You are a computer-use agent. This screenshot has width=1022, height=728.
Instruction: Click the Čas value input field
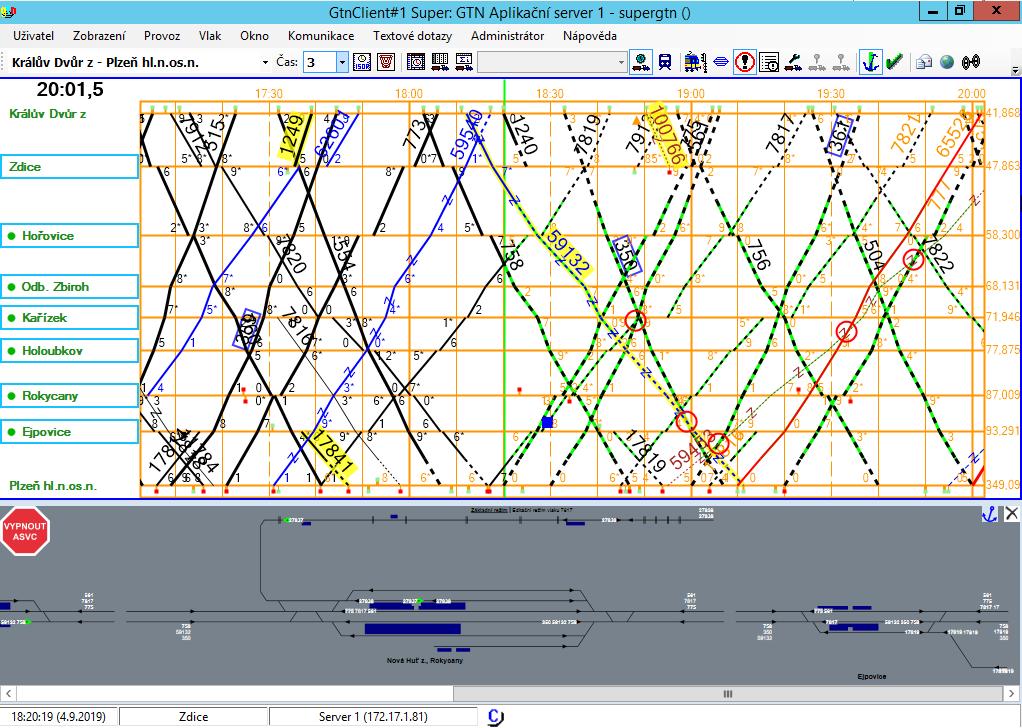tap(319, 63)
